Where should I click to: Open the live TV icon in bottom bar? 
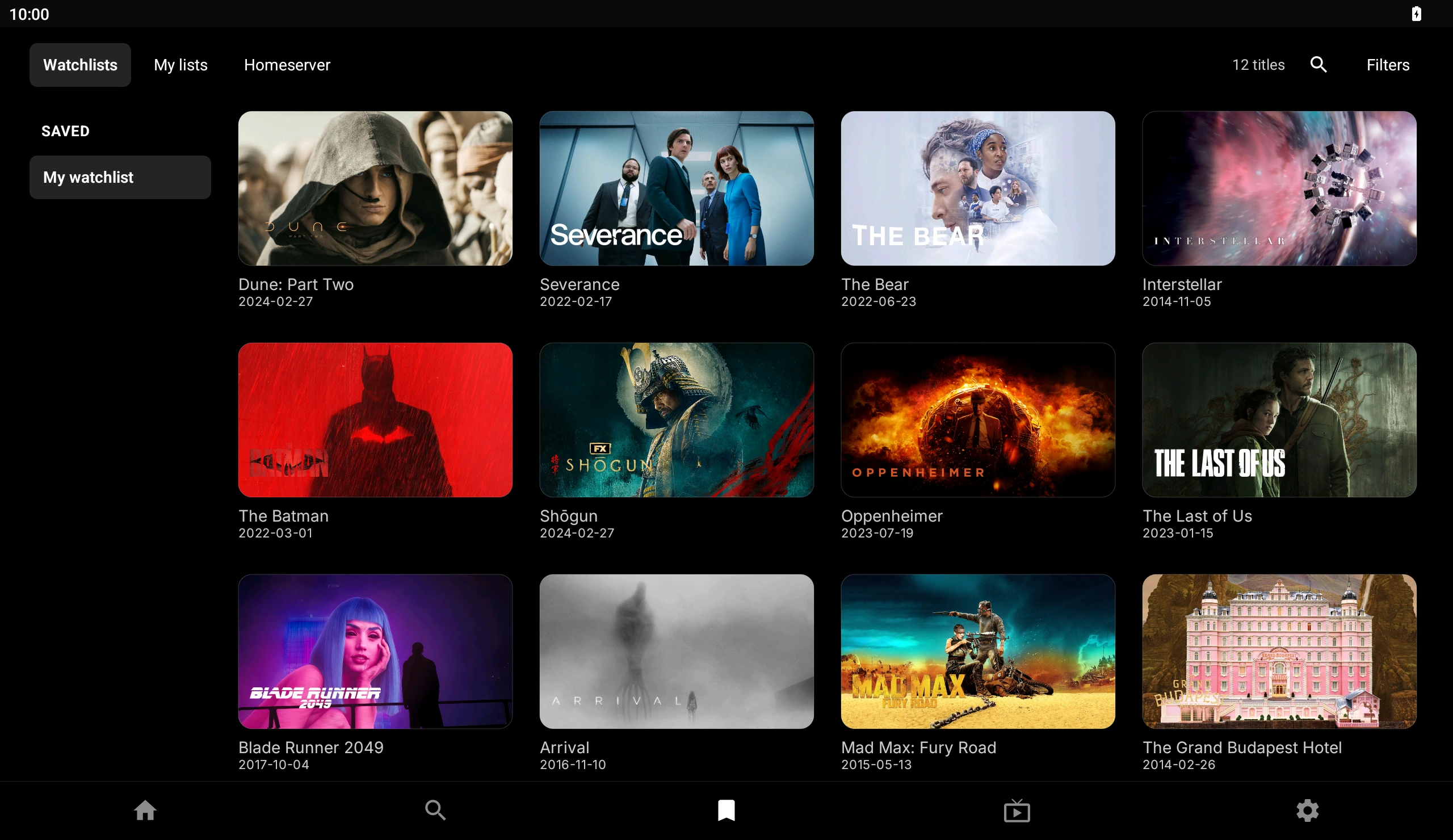(x=1017, y=810)
